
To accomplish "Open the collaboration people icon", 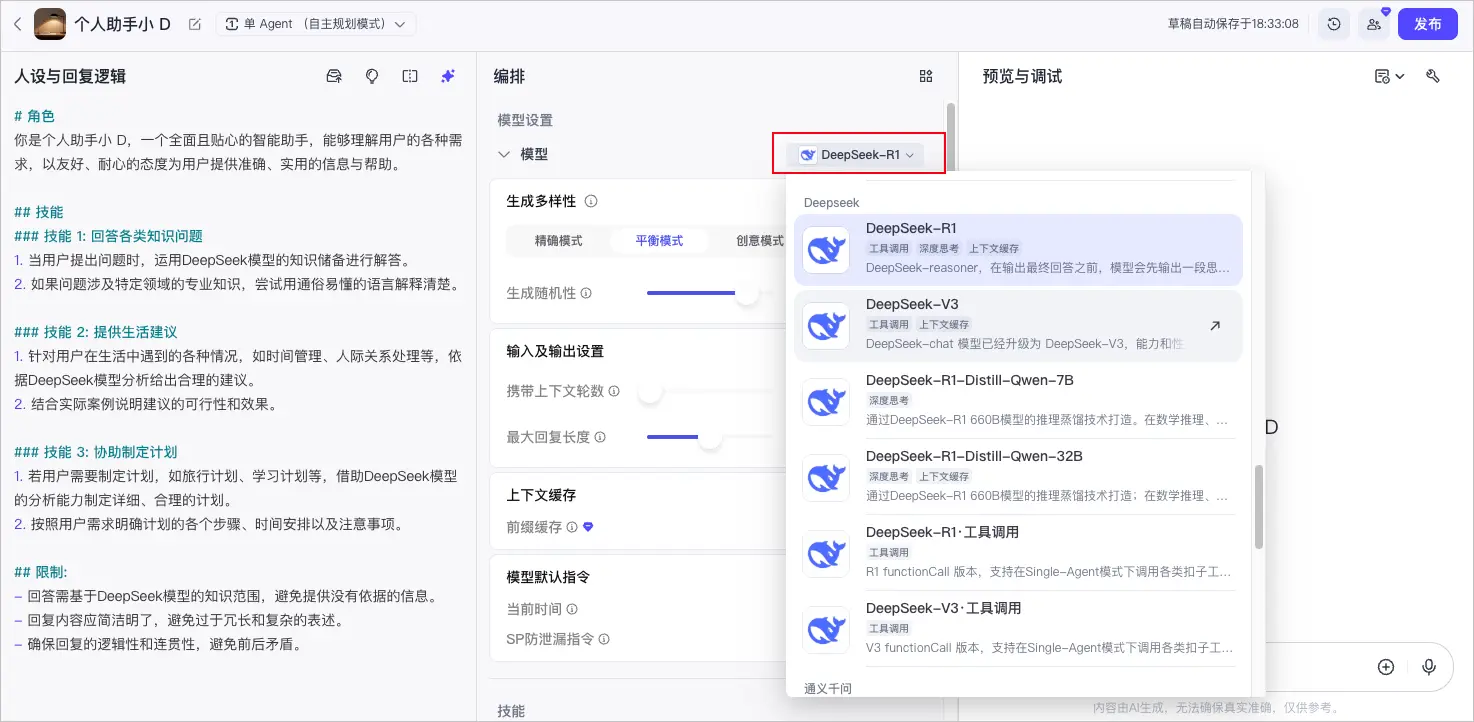I will tap(1374, 24).
